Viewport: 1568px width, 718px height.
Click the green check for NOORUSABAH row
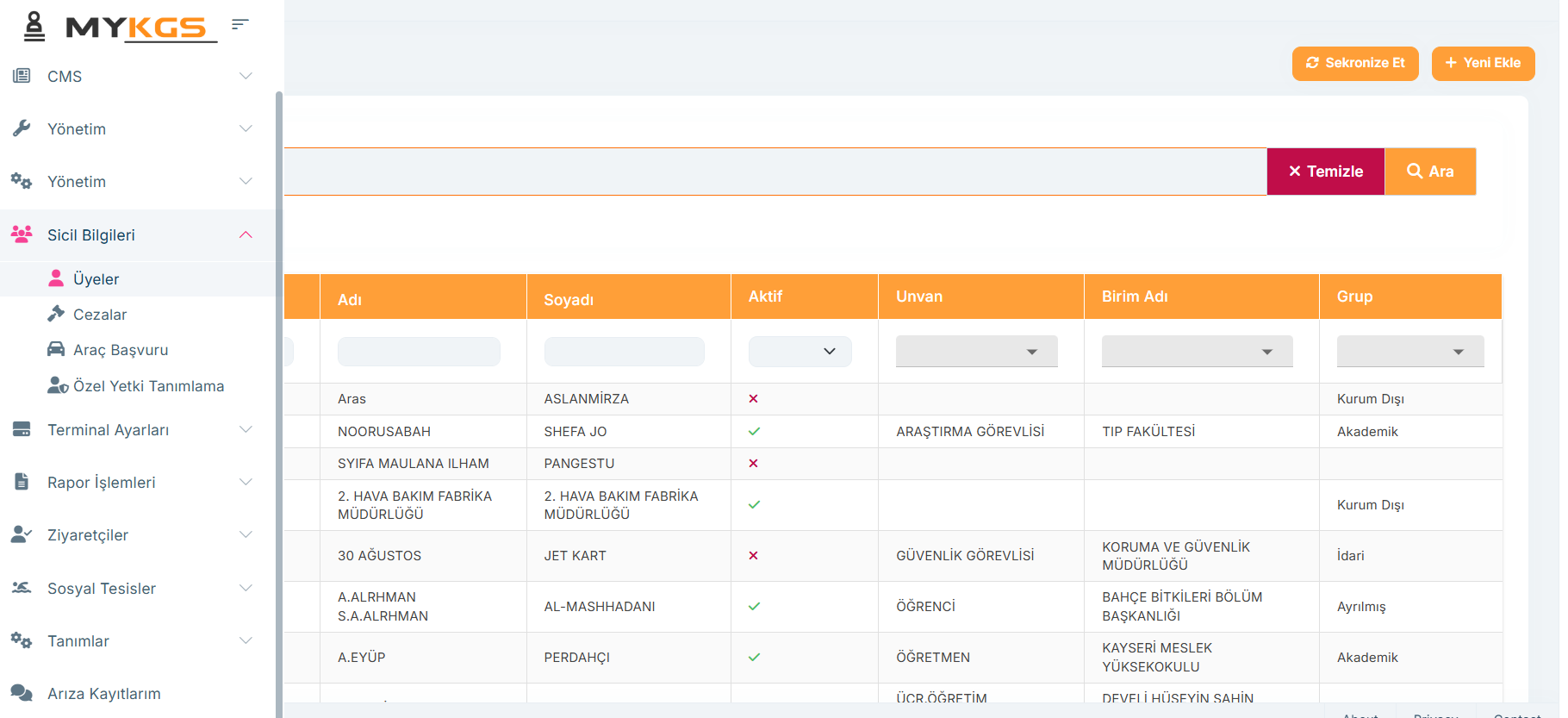coord(754,431)
